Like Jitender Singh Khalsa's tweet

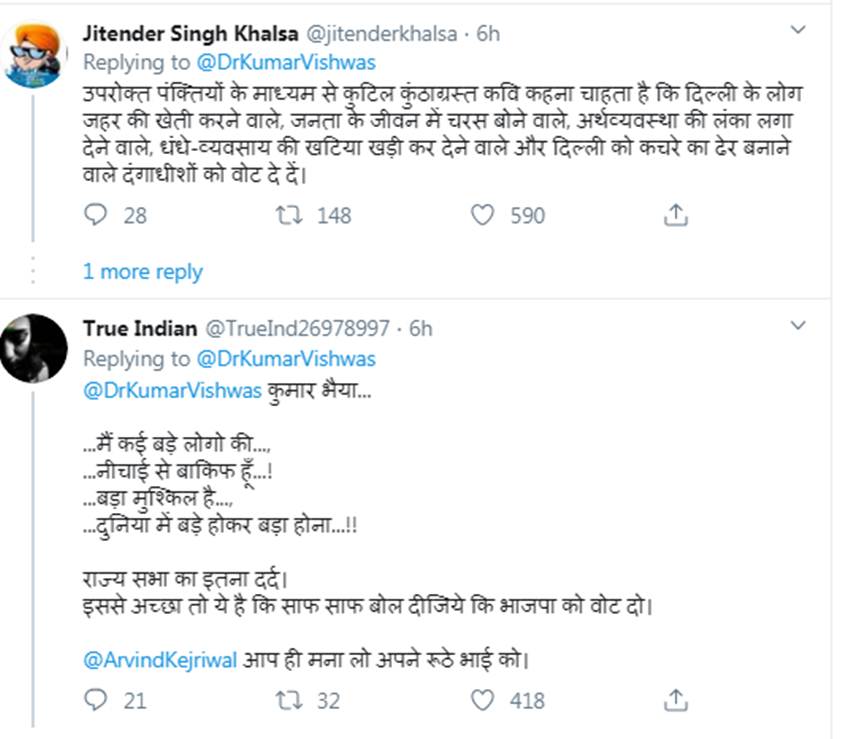click(x=482, y=215)
